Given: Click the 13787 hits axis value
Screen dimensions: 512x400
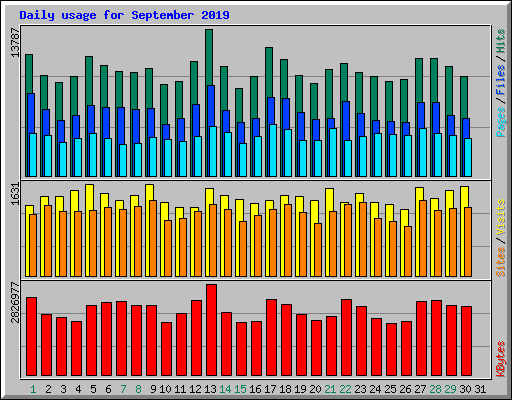Looking at the screenshot, I should [16, 43].
